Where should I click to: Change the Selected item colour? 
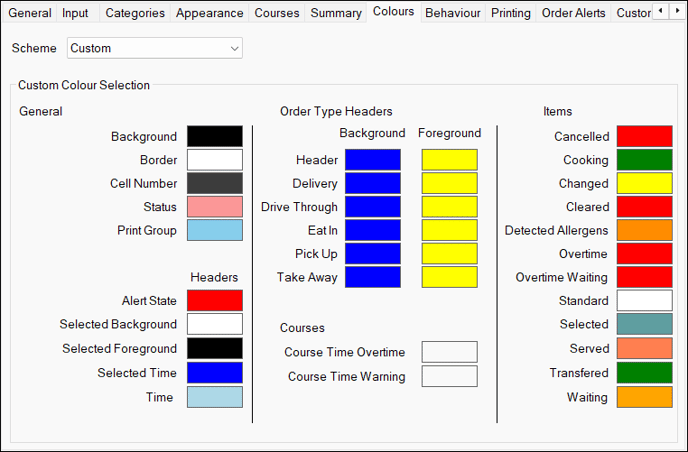(x=645, y=324)
